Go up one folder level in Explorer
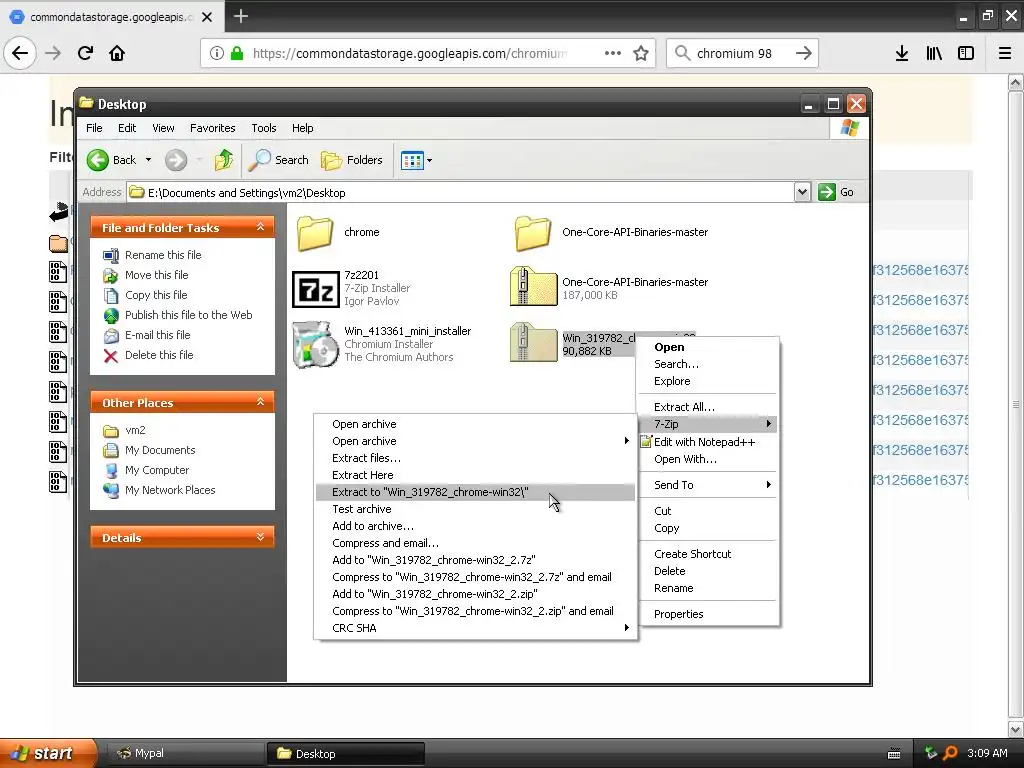The image size is (1024, 768). tap(224, 160)
